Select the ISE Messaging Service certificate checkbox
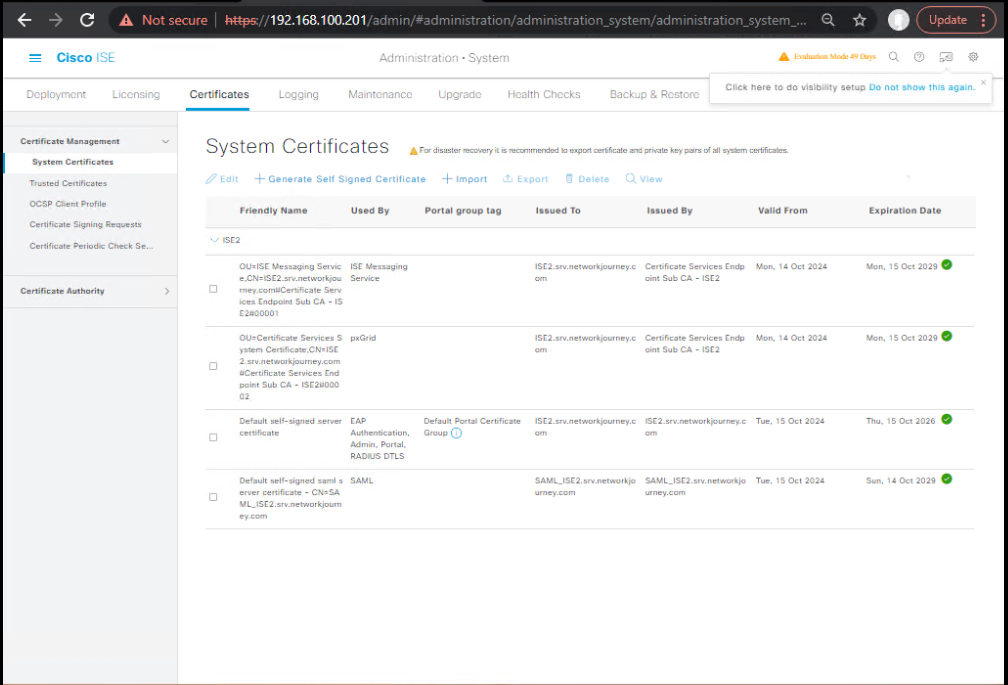Viewport: 1008px width, 685px height. click(x=213, y=289)
